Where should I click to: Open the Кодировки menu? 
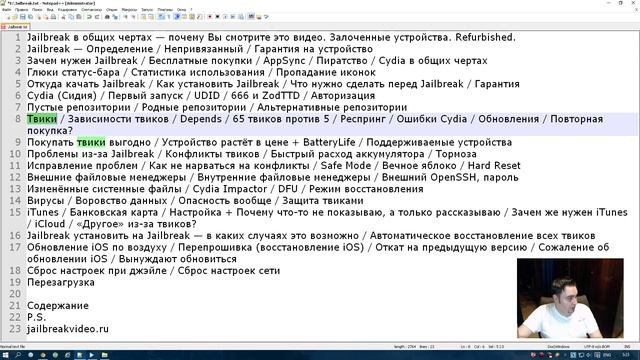pyautogui.click(x=67, y=9)
